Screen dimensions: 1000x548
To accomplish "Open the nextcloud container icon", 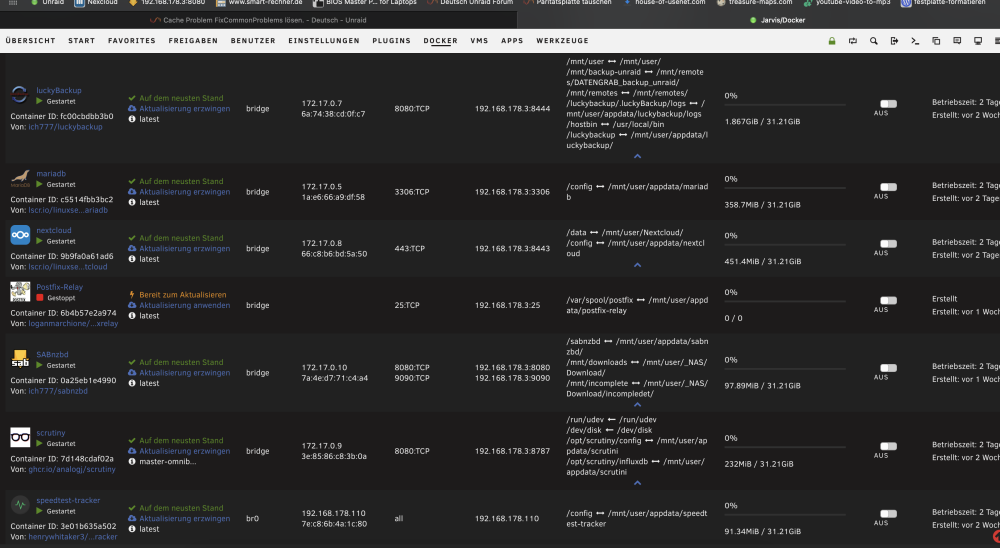I will 20,235.
